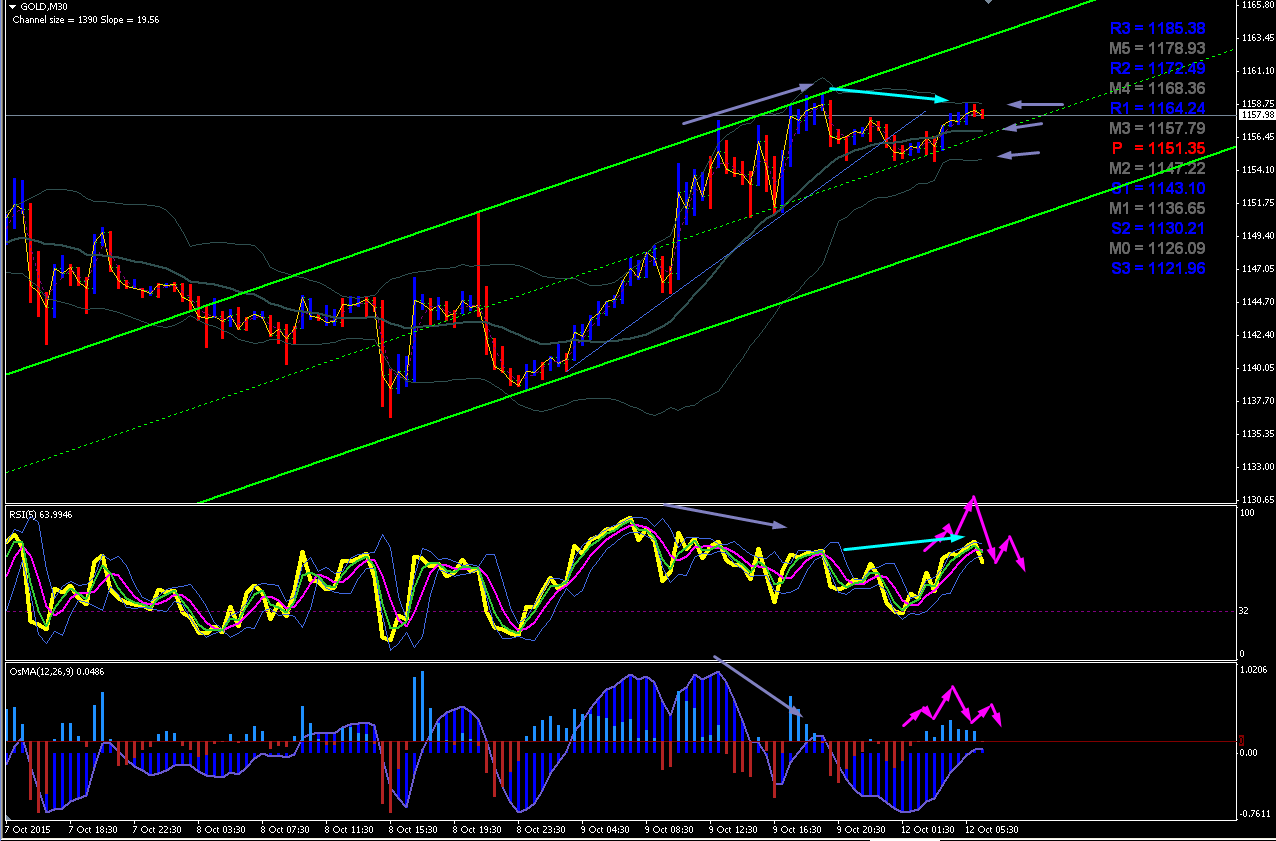This screenshot has height=841, width=1276.
Task: Select the red P = 1151.35 pivot label
Action: coord(1157,148)
